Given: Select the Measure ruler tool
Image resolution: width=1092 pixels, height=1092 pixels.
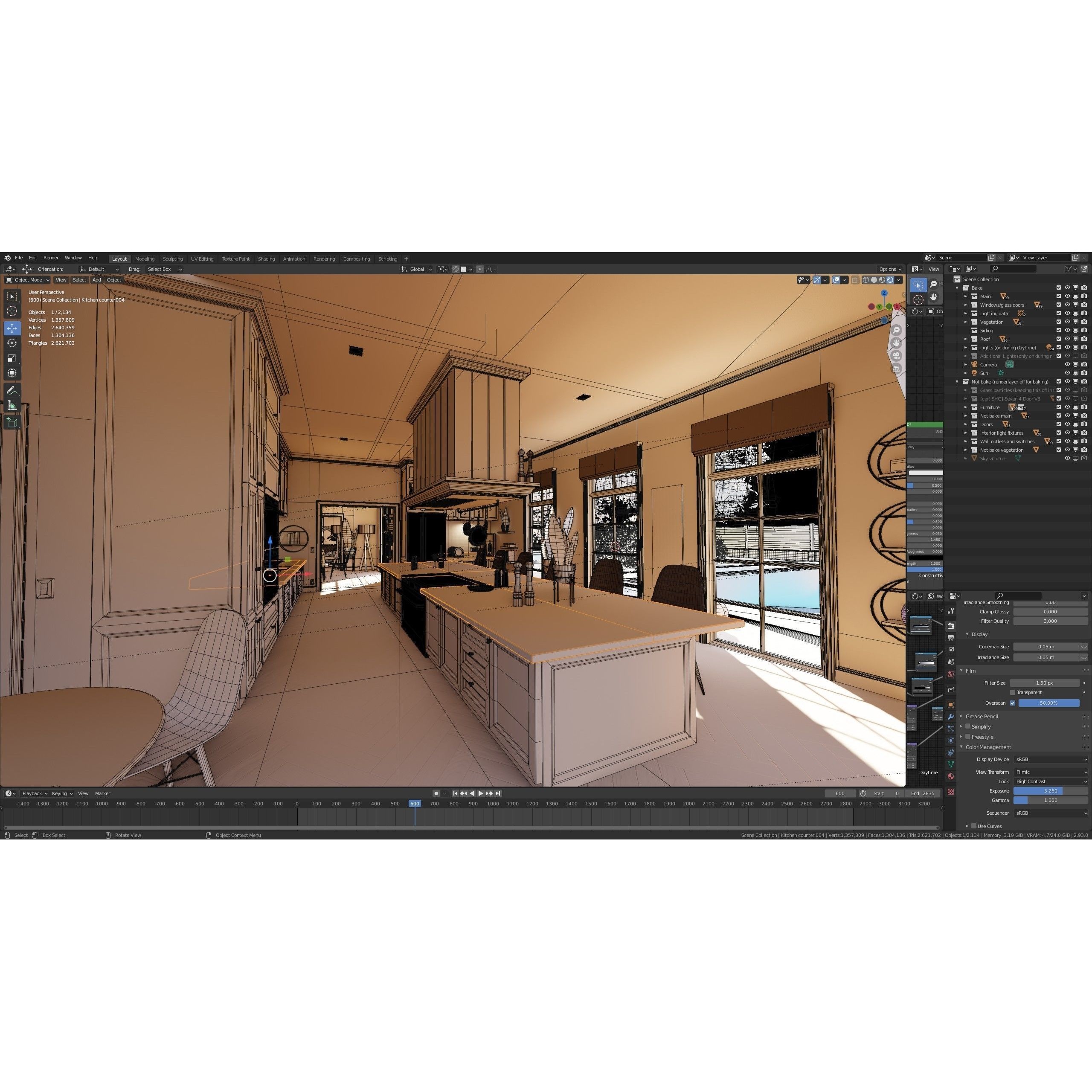Looking at the screenshot, I should (12, 405).
